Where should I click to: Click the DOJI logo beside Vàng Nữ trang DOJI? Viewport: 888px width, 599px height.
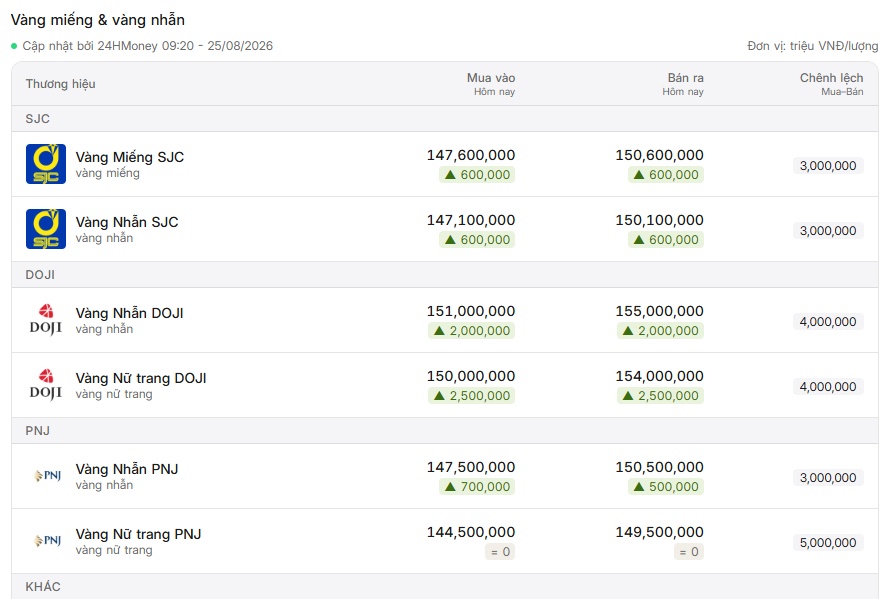click(46, 385)
